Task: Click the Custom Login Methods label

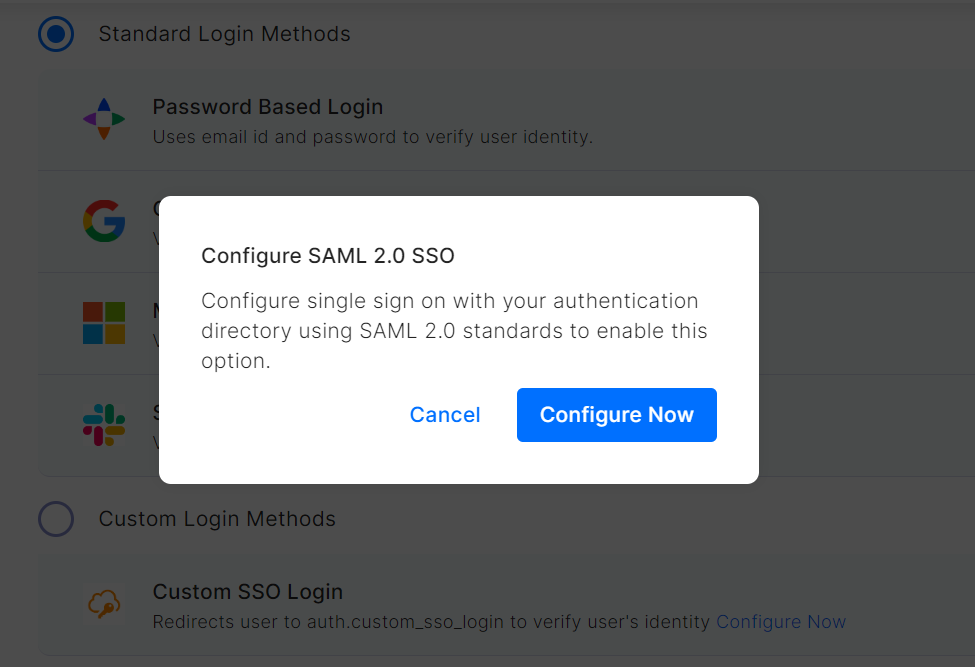Action: point(217,519)
